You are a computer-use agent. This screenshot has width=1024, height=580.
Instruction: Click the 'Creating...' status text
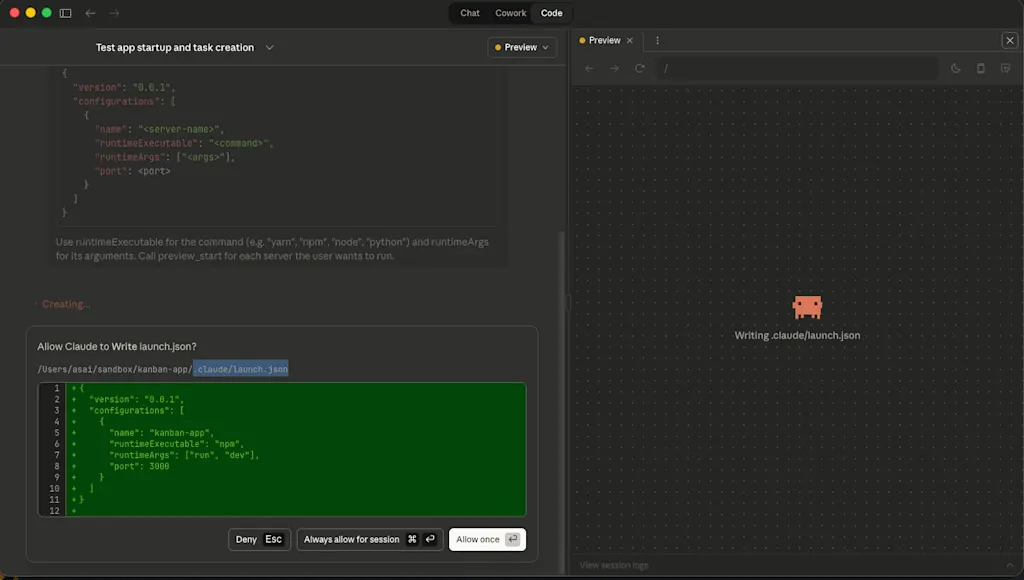(66, 304)
